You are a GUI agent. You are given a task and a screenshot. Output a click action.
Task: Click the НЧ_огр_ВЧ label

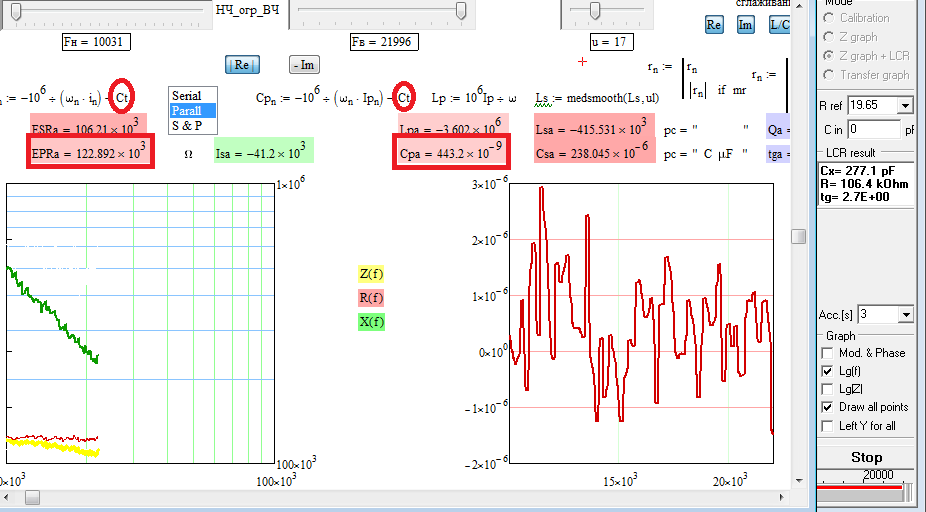click(x=247, y=10)
